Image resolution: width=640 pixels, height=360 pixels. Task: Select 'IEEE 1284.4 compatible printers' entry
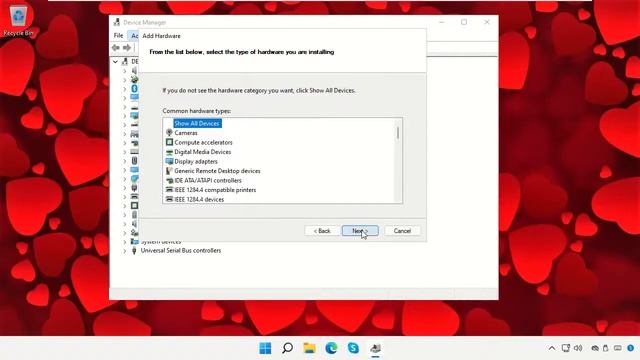pos(215,190)
